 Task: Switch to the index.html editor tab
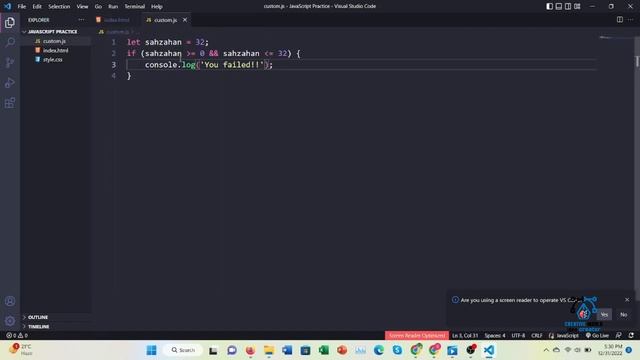116,20
